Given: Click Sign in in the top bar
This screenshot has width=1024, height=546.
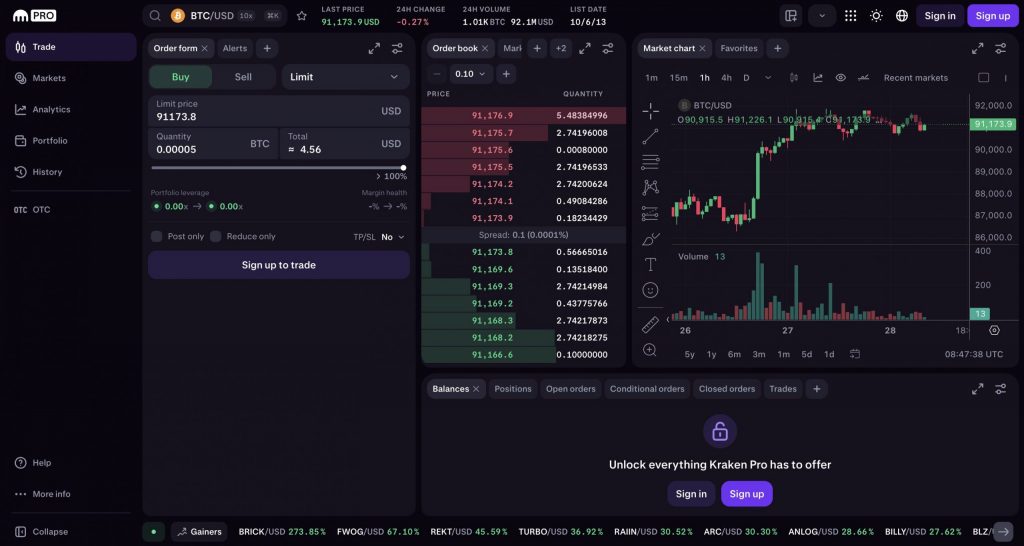Looking at the screenshot, I should click(940, 16).
